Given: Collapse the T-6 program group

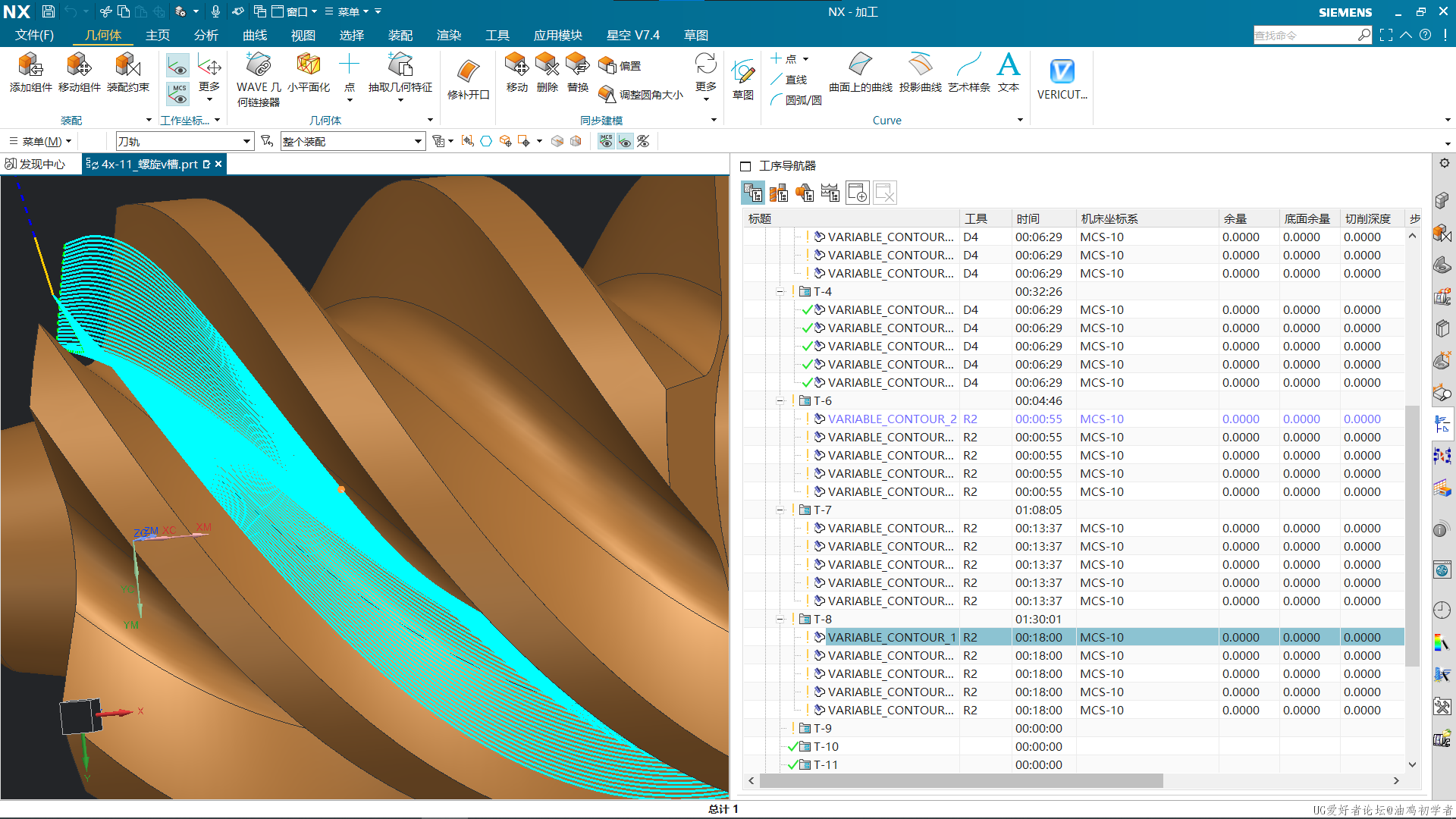Looking at the screenshot, I should click(x=780, y=401).
